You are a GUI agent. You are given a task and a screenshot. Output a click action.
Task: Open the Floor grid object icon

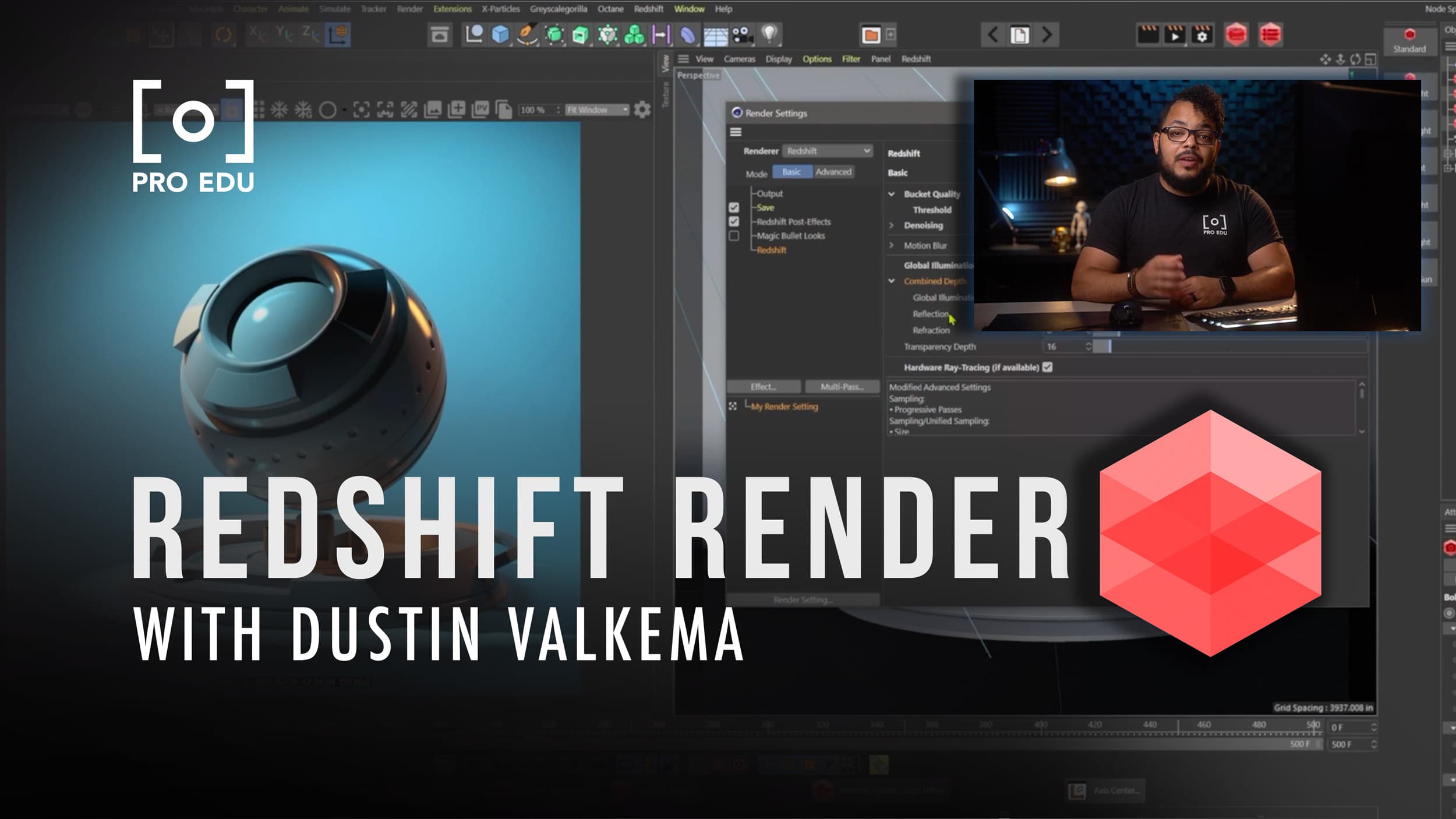pos(716,35)
